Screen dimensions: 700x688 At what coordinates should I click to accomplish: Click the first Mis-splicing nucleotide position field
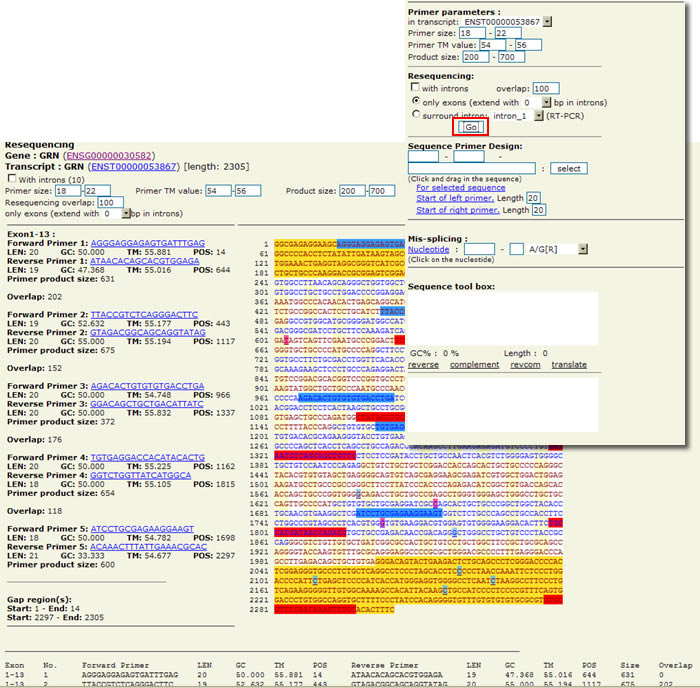[479, 249]
